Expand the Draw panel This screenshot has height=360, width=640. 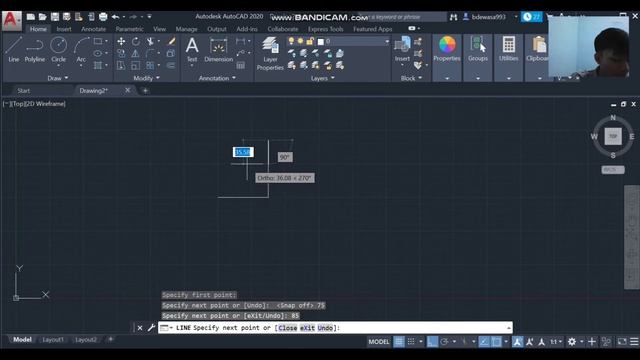(x=58, y=78)
